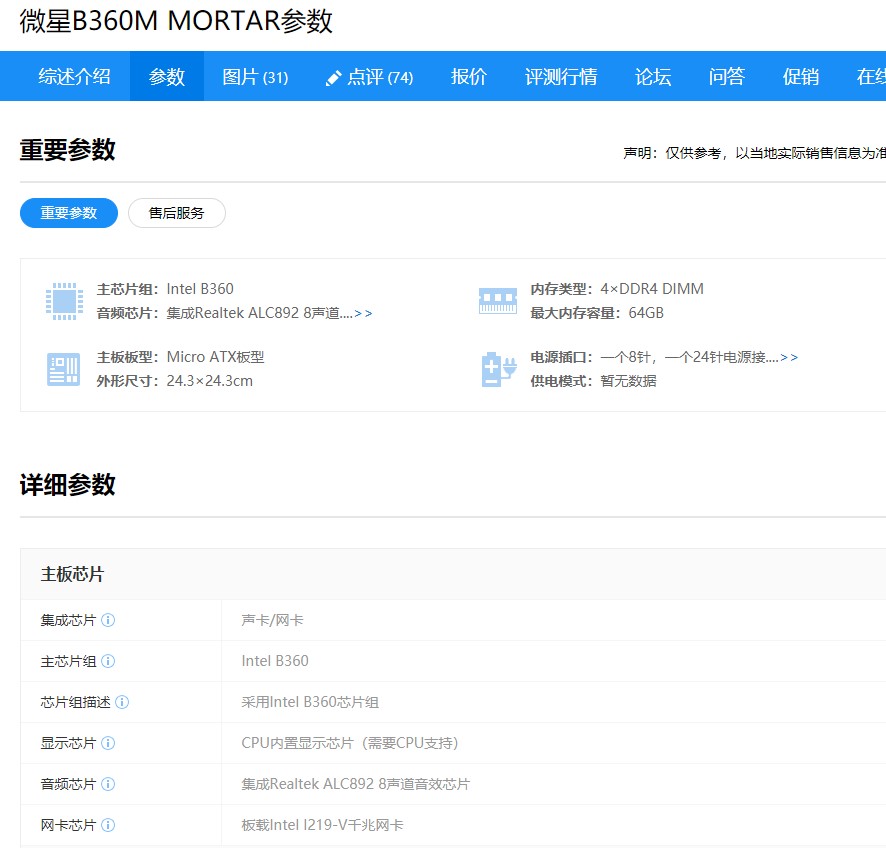The image size is (886, 848).
Task: Open the 点评 (74) tab
Action: (x=370, y=76)
